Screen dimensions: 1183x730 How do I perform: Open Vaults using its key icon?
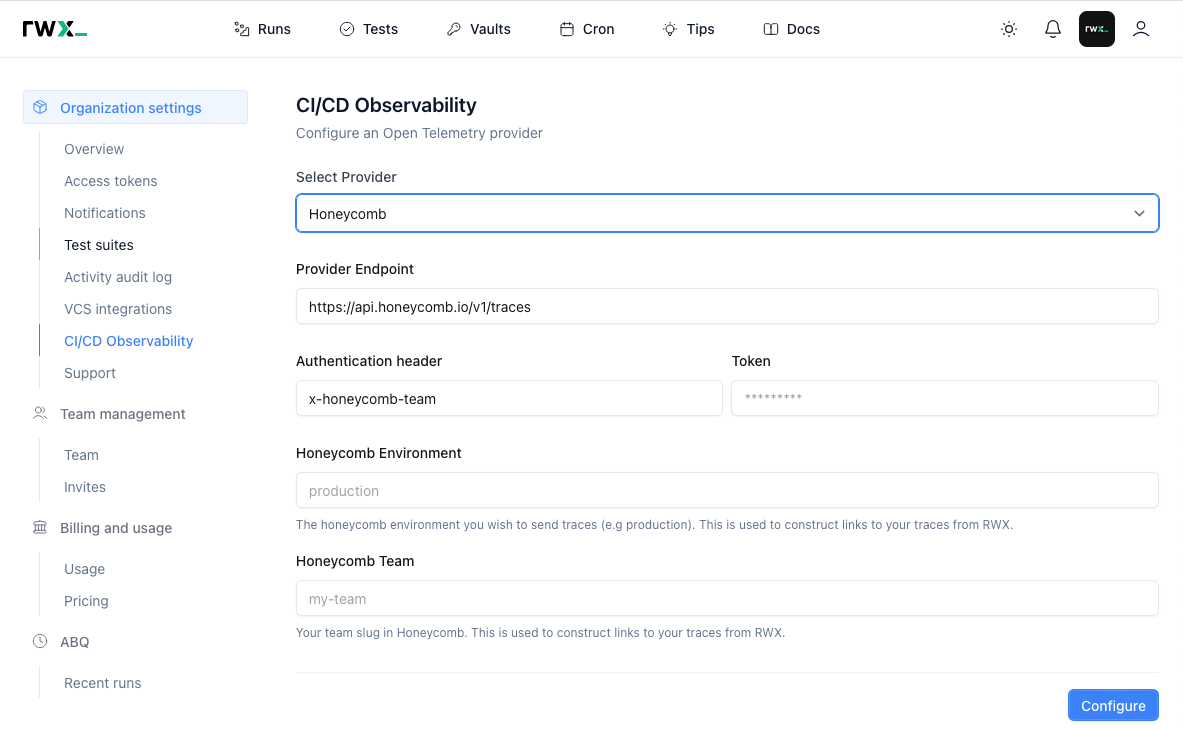455,29
